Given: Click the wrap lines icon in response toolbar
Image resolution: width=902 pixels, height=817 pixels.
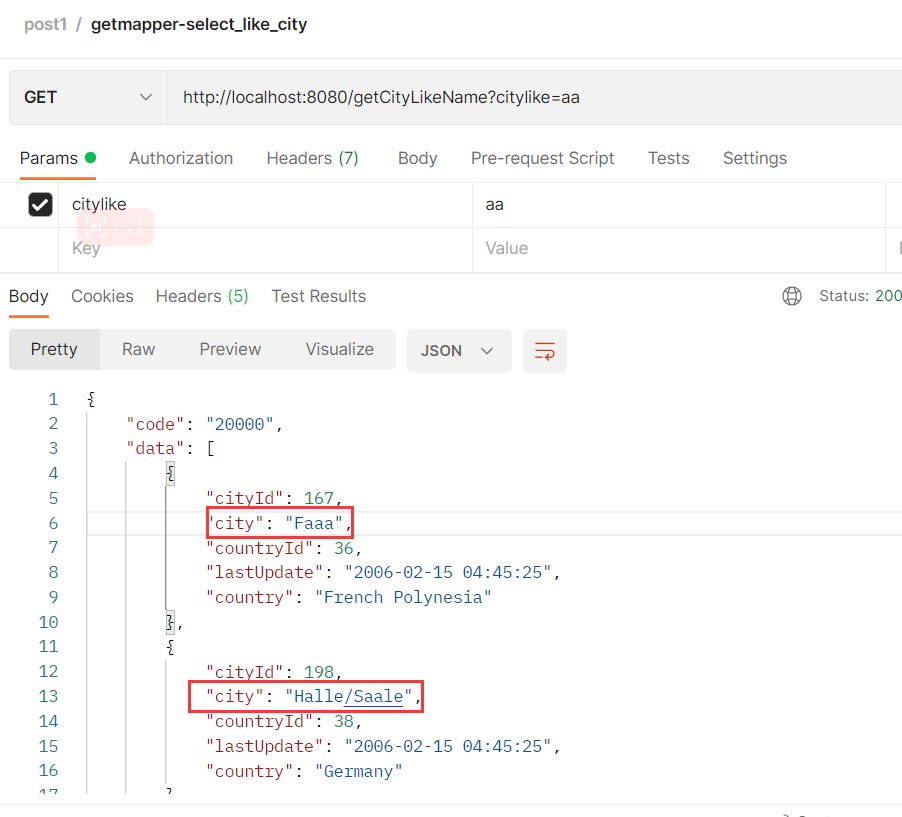Looking at the screenshot, I should 545,351.
